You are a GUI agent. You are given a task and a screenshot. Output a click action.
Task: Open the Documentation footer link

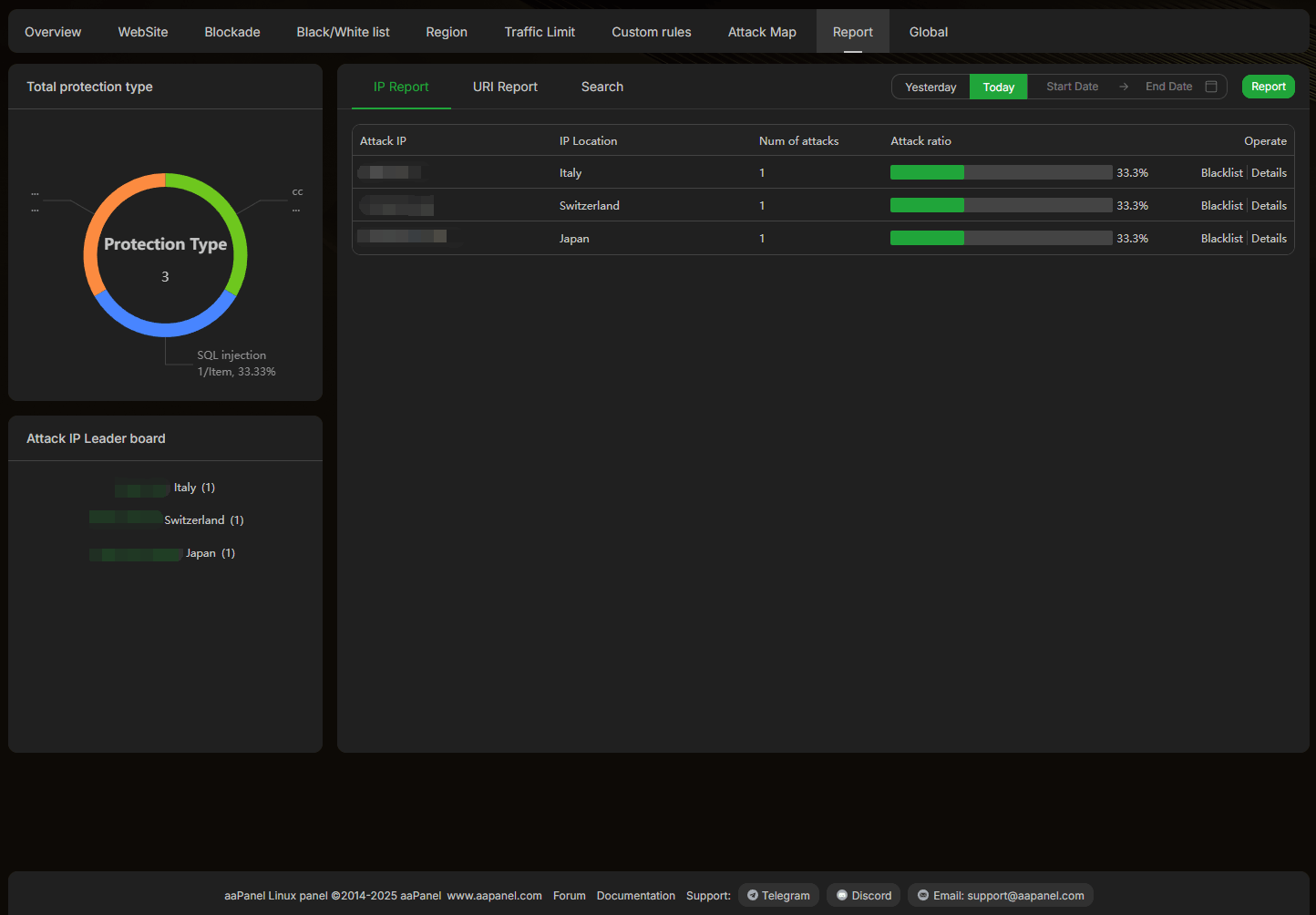tap(635, 896)
